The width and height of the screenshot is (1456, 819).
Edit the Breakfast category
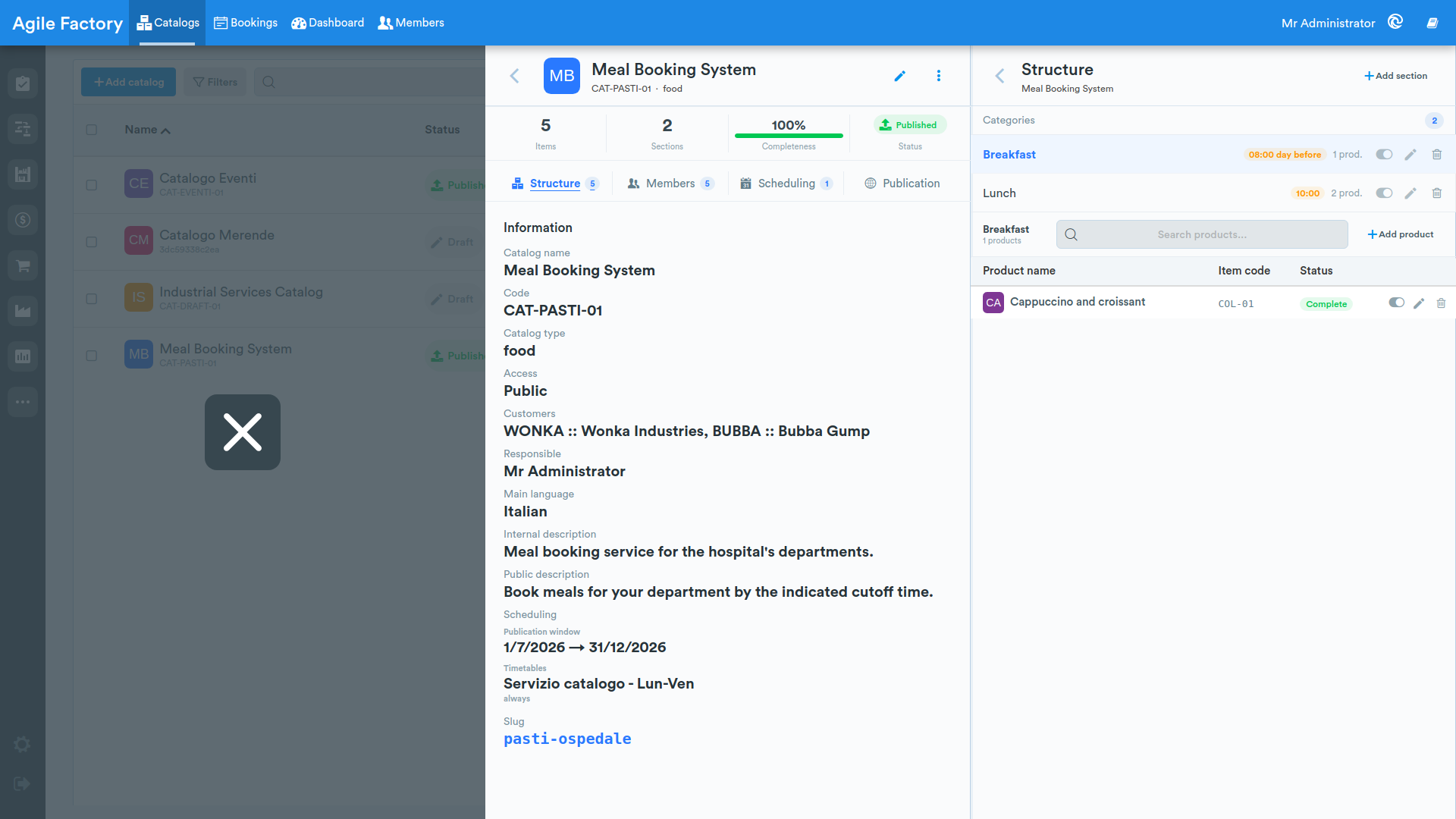pos(1410,155)
